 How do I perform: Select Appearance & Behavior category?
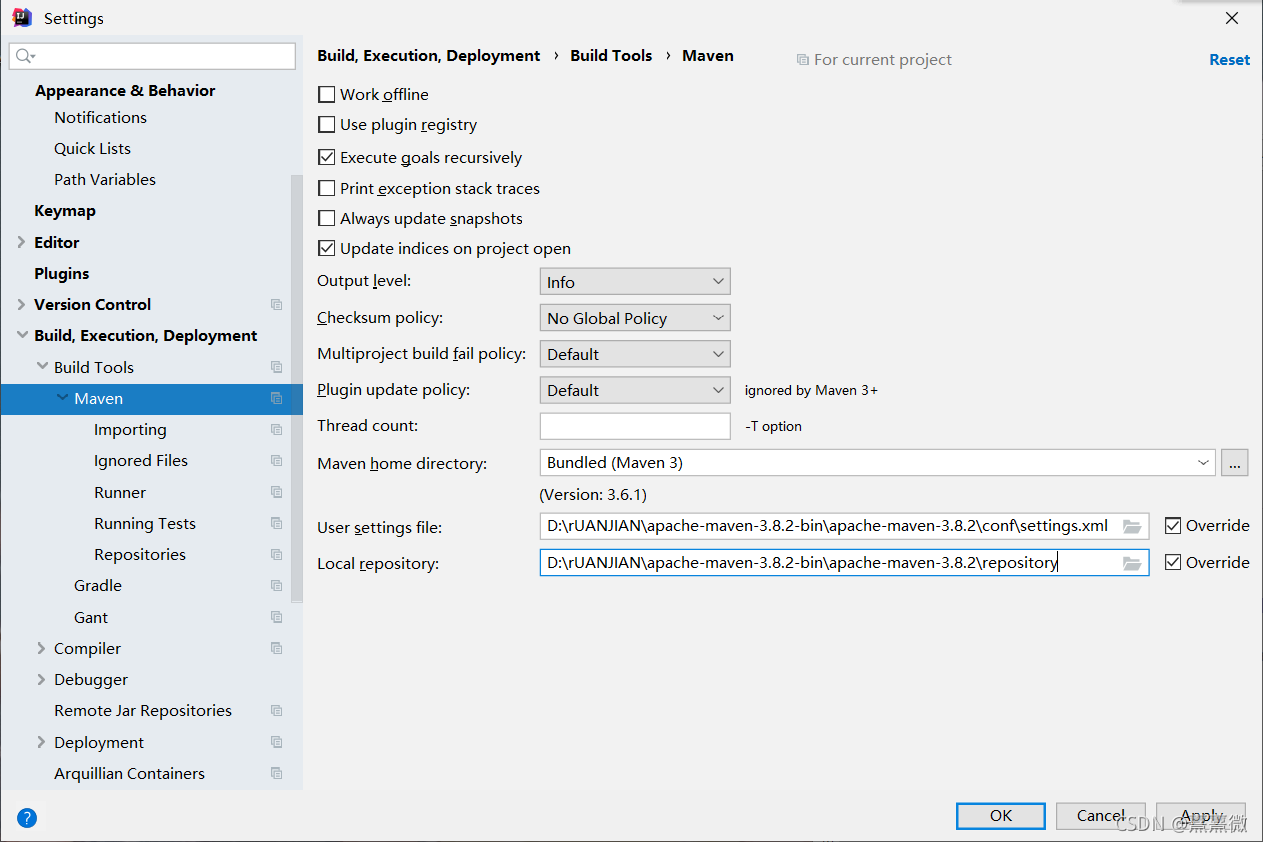tap(125, 90)
